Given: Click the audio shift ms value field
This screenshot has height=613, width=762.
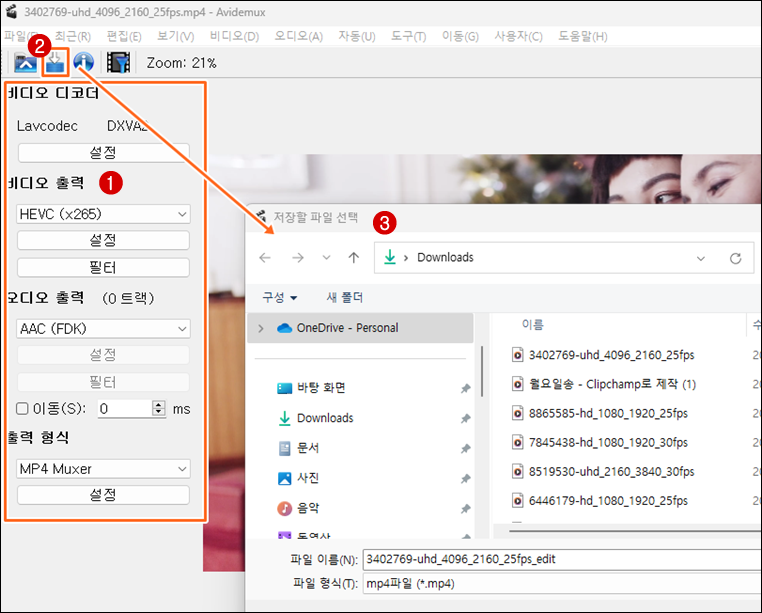Looking at the screenshot, I should tap(125, 408).
